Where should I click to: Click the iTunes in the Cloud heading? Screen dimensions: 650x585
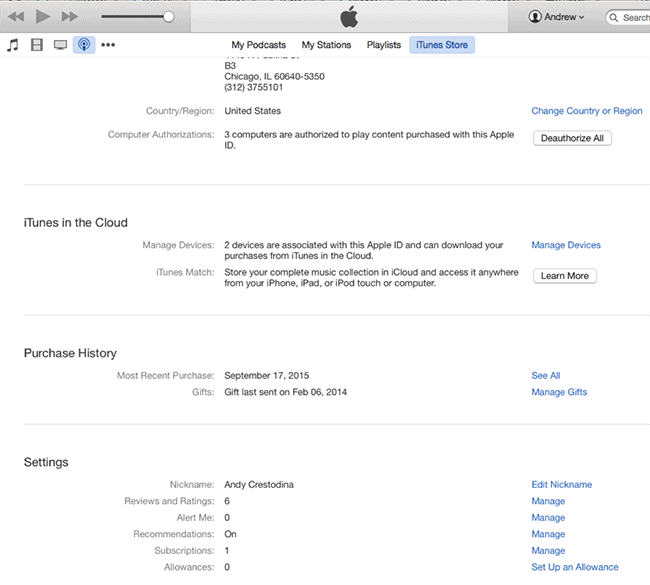pos(75,223)
